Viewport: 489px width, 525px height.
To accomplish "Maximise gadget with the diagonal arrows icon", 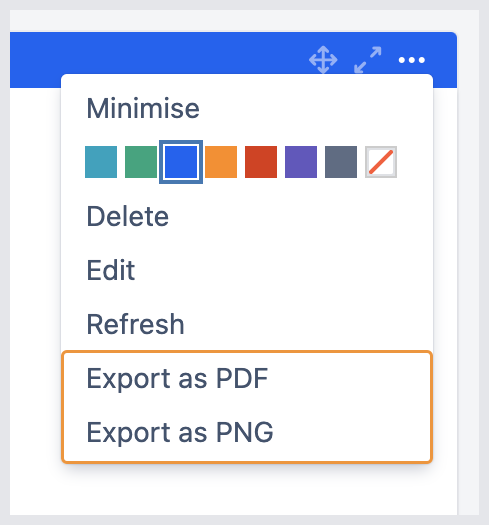I will [x=368, y=60].
